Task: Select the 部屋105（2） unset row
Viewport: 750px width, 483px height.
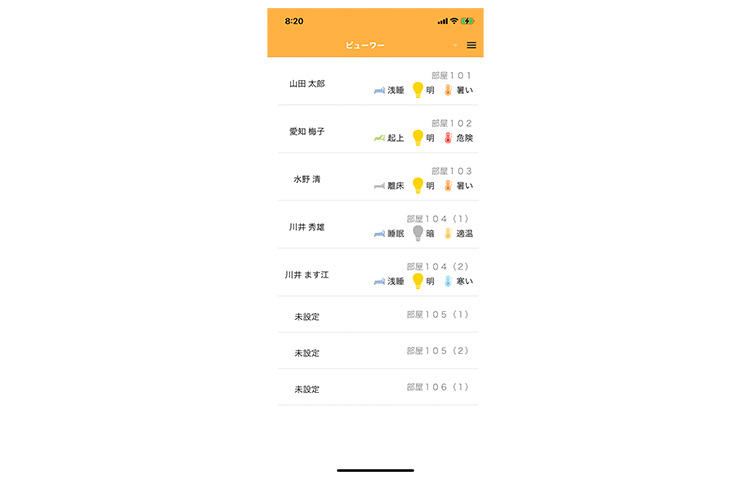Action: (378, 351)
